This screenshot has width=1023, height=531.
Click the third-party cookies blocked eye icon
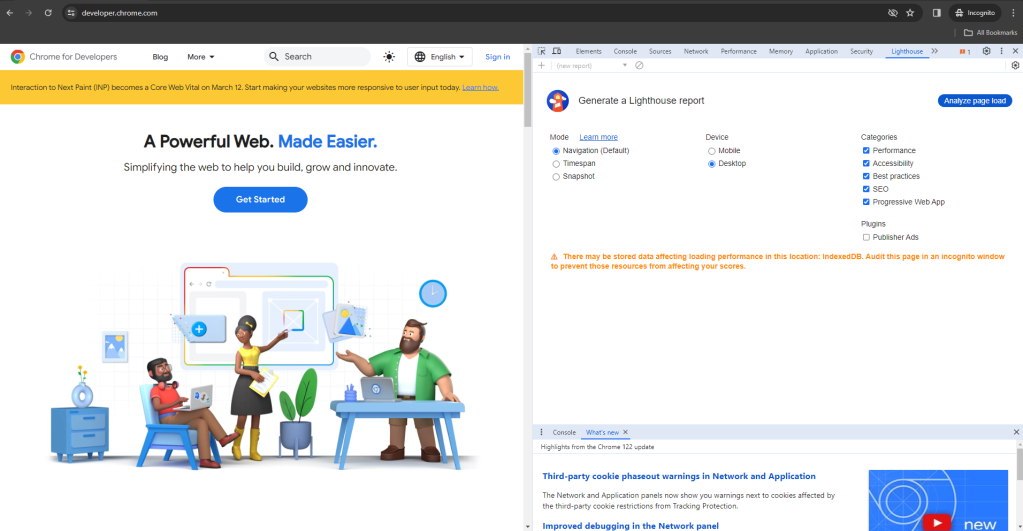(893, 12)
